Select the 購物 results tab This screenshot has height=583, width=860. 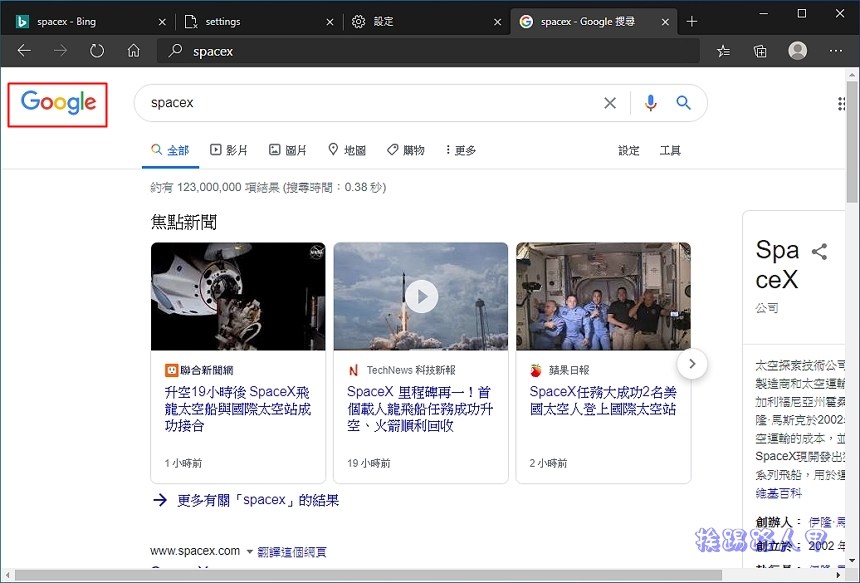405,150
